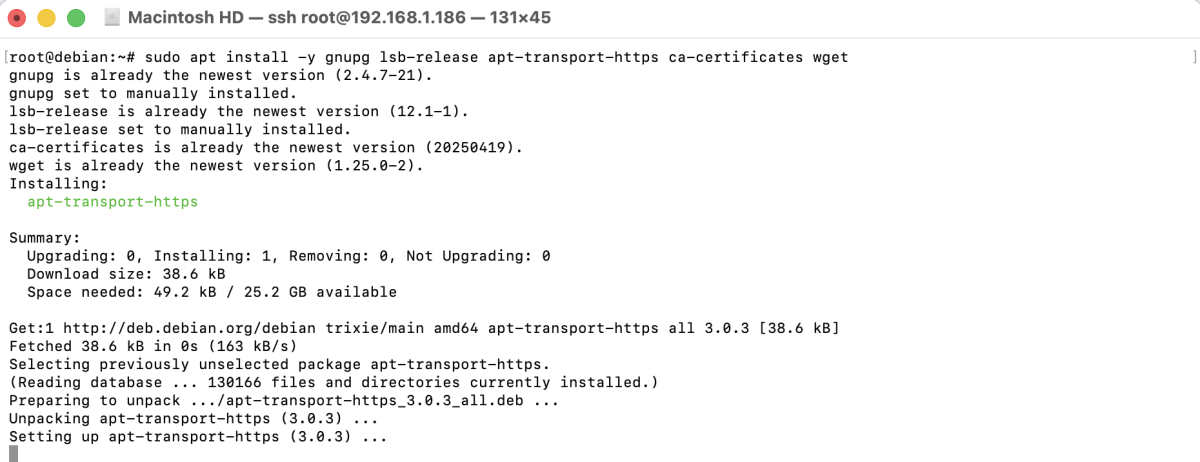Click the sudo apt install command text

pos(490,57)
